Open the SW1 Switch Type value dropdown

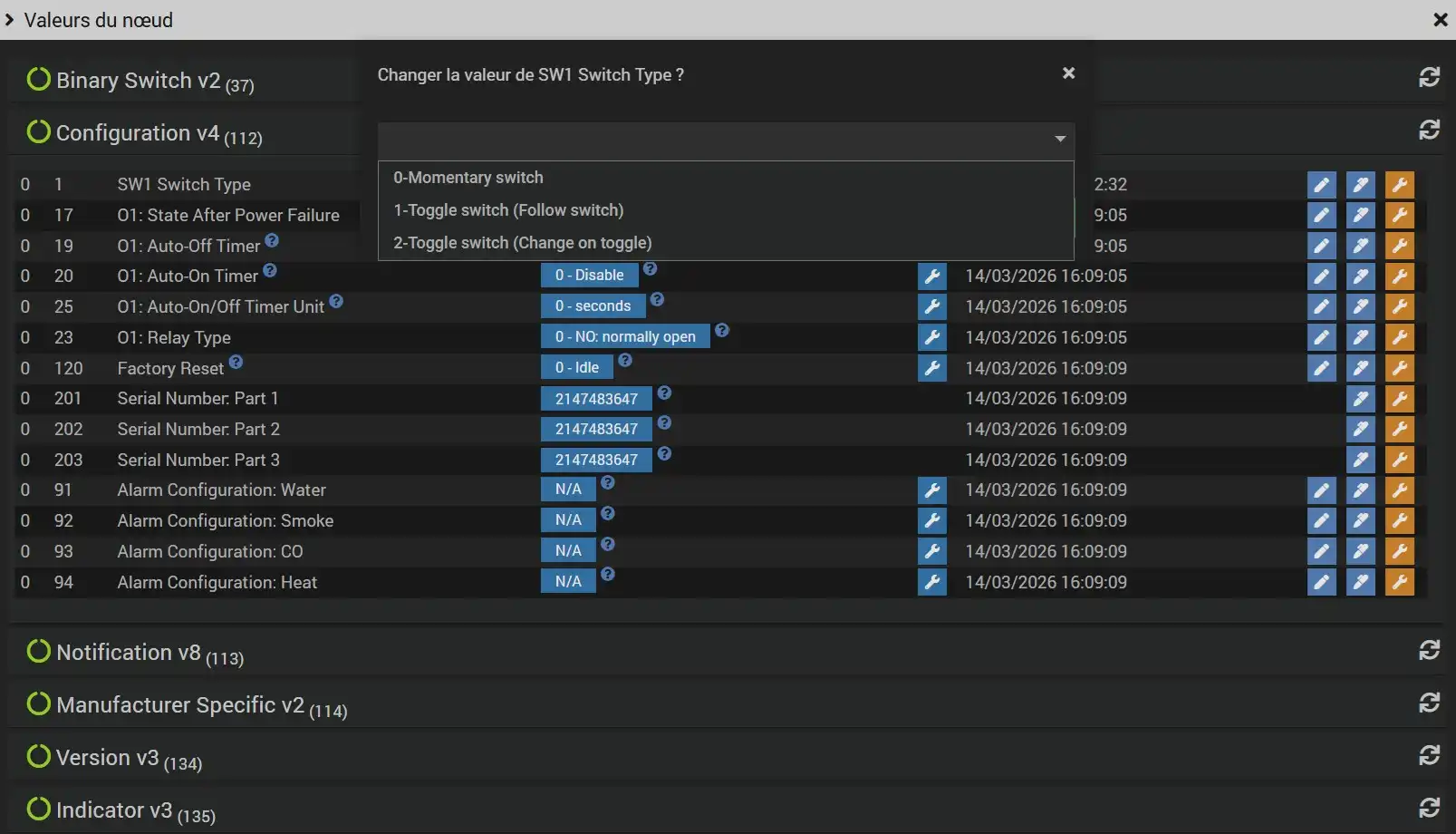pyautogui.click(x=725, y=140)
